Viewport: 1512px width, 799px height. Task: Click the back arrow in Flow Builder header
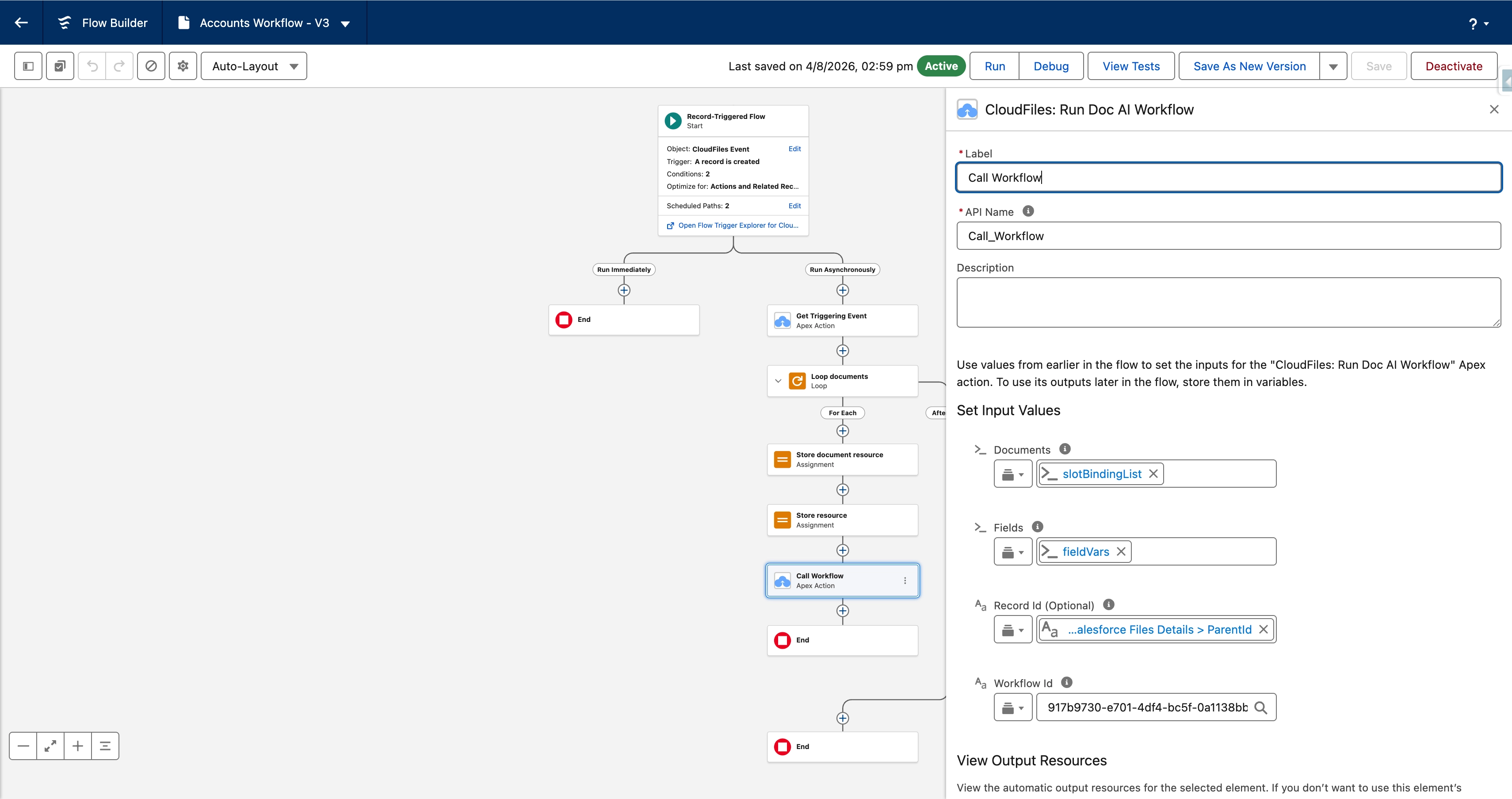(21, 22)
